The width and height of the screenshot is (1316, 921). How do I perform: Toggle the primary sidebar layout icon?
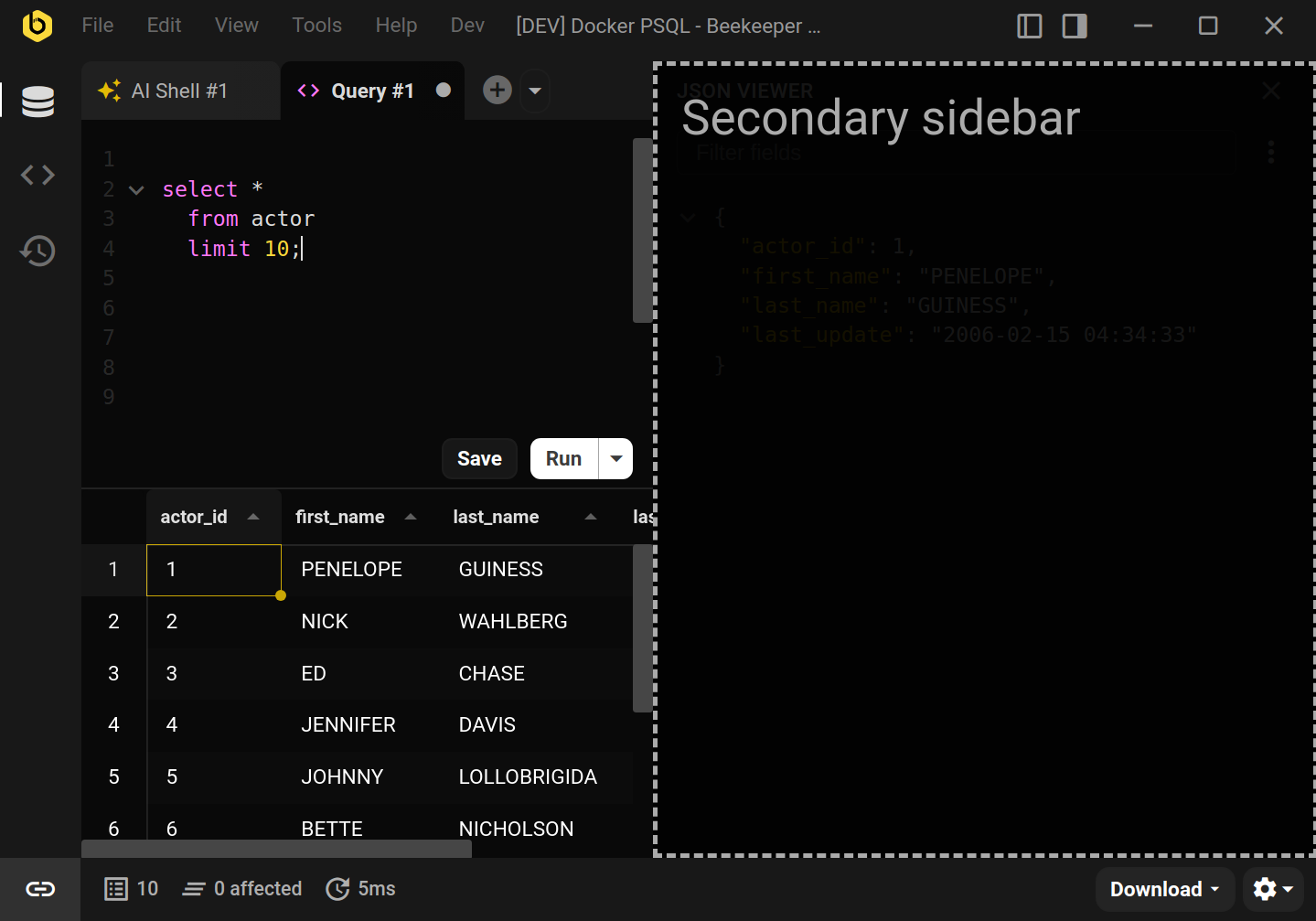pyautogui.click(x=1030, y=26)
